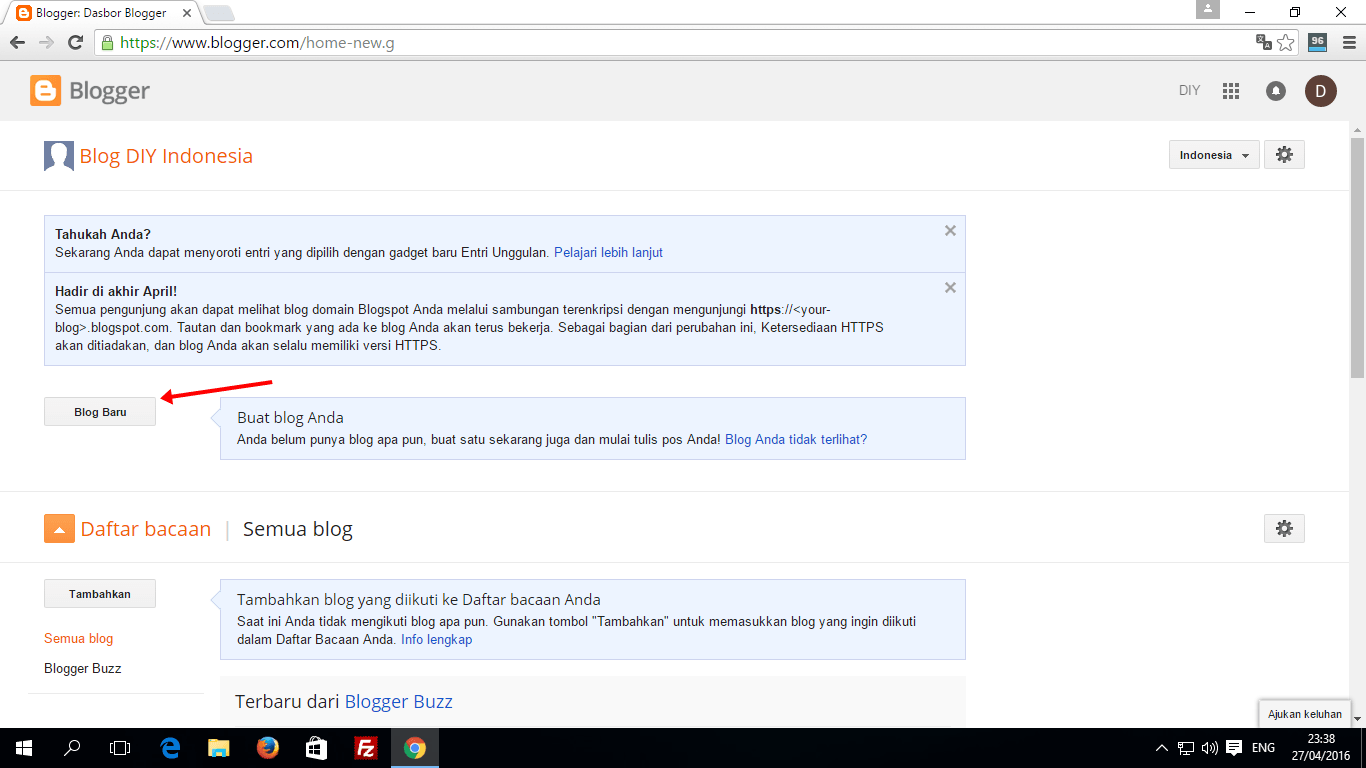Open the Indonesia language dropdown
This screenshot has height=768, width=1366.
(x=1214, y=155)
